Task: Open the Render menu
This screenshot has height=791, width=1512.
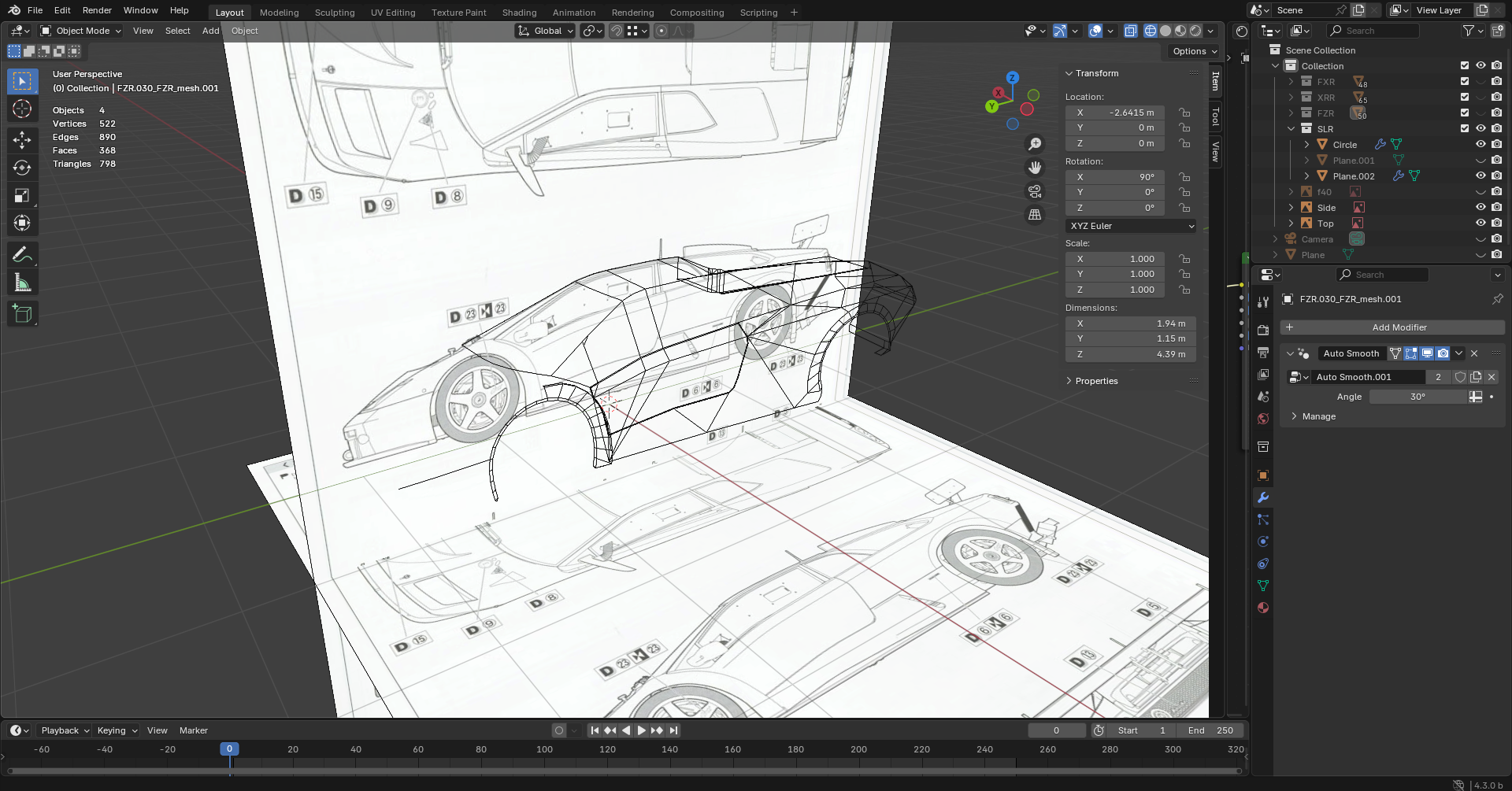Action: [97, 10]
